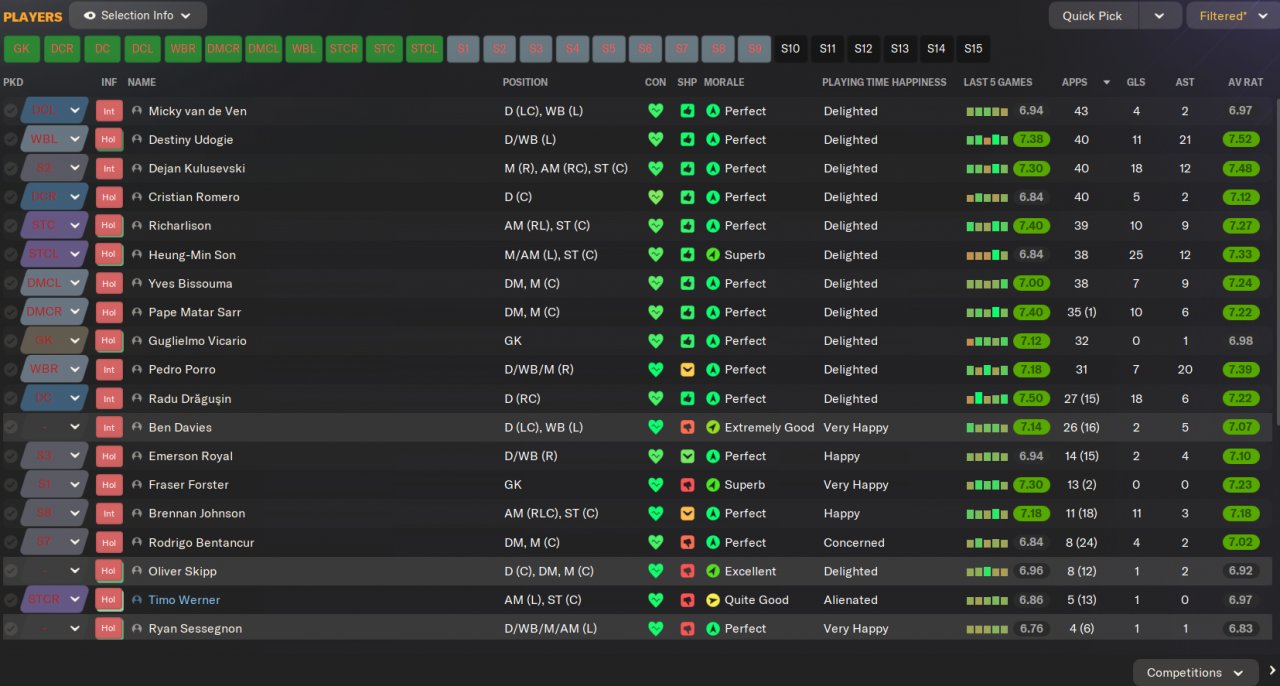Toggle the picked checkmark for Destiny Udogie
Viewport: 1280px width, 686px height.
pos(10,140)
